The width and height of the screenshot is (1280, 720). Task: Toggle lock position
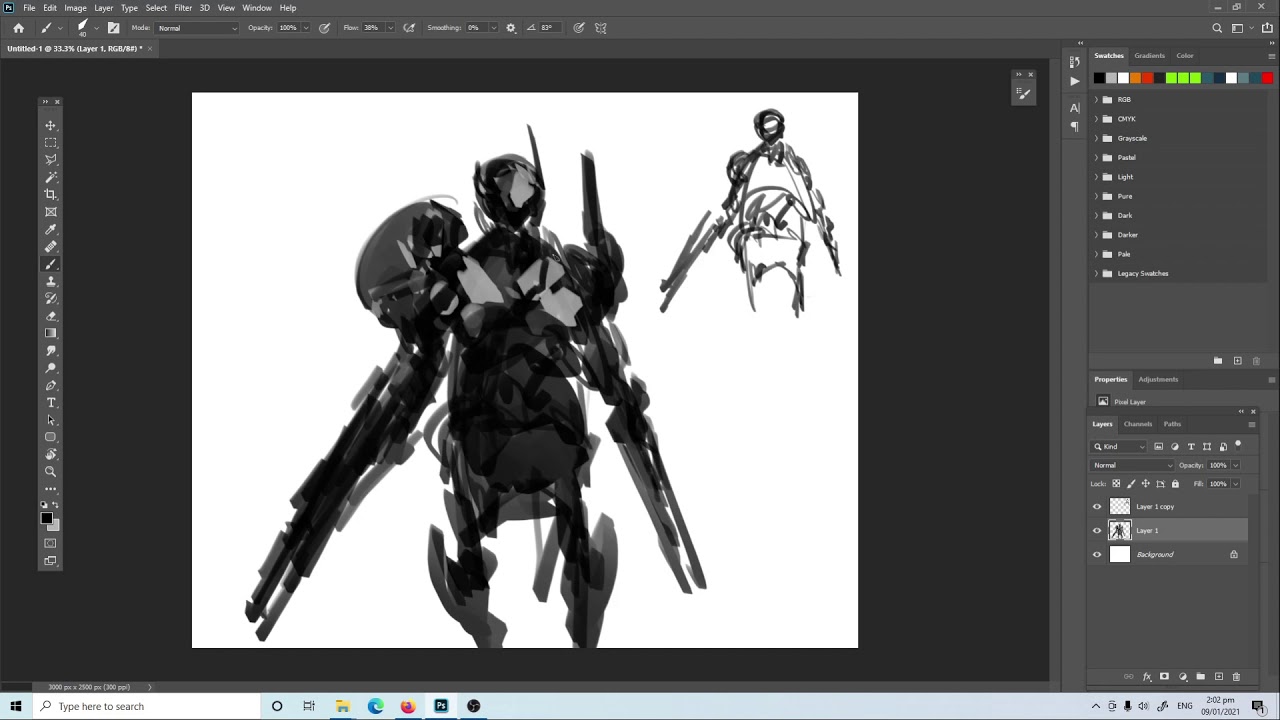(1146, 484)
